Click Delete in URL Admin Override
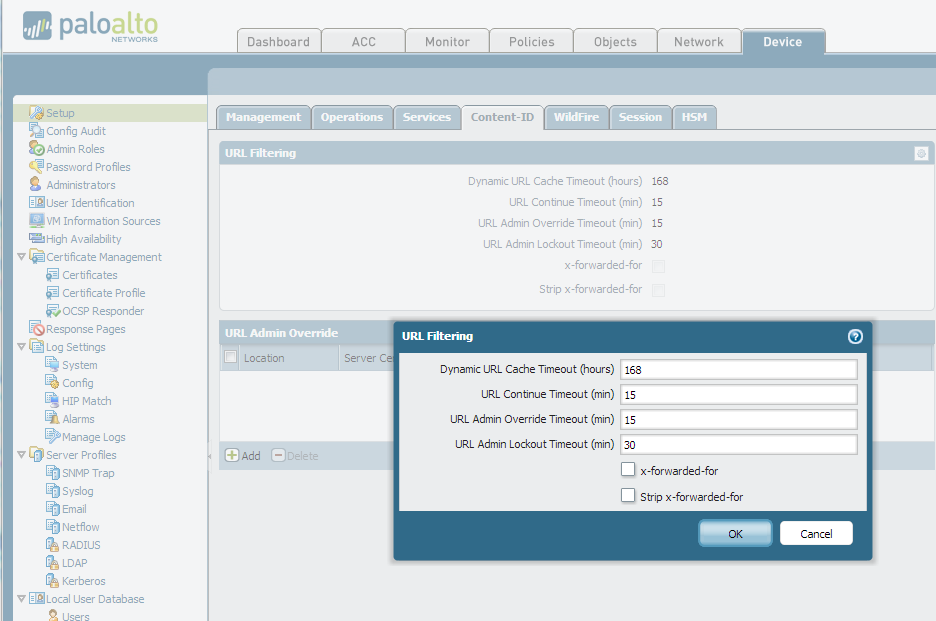This screenshot has width=936, height=621. coord(295,456)
